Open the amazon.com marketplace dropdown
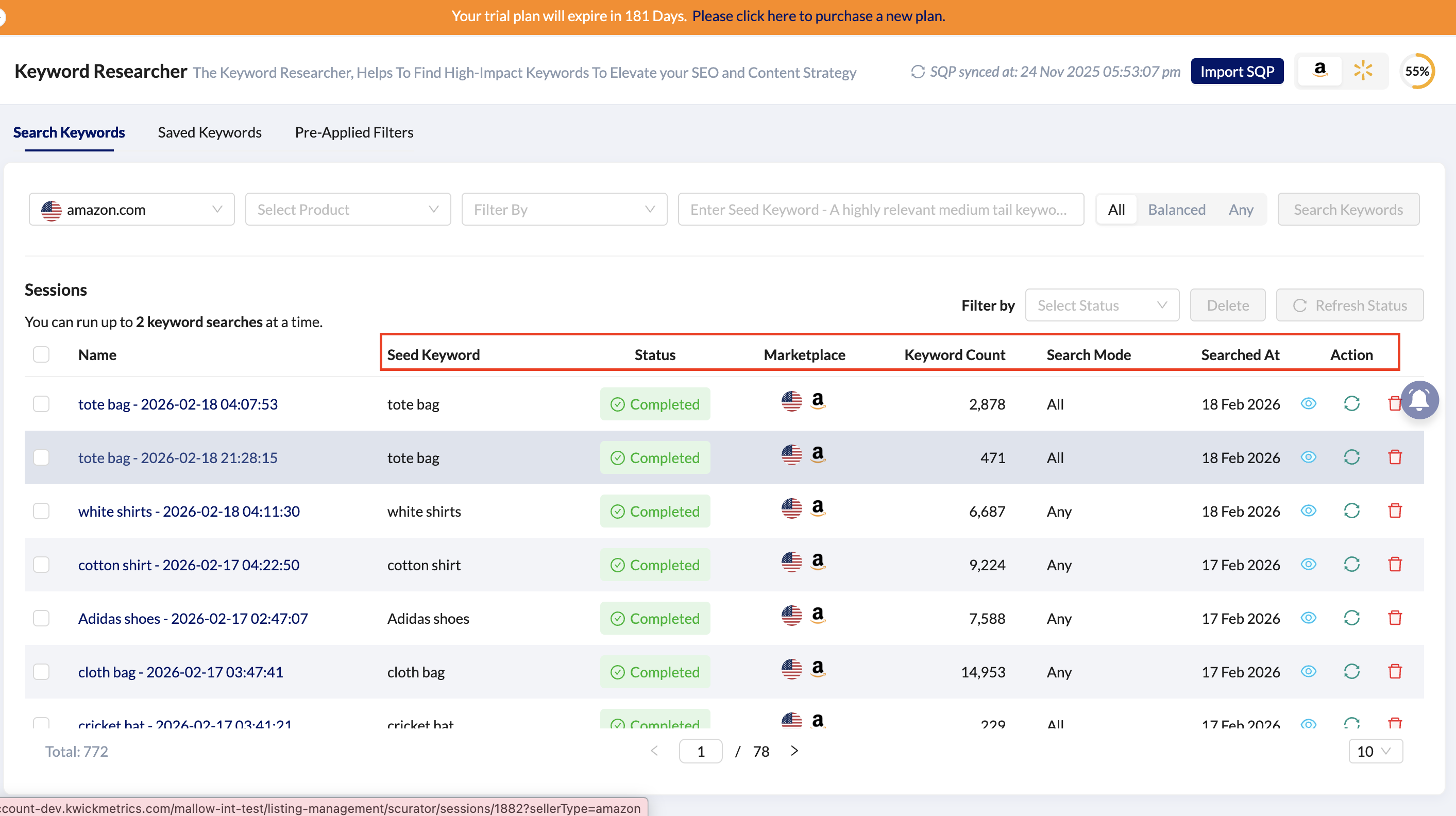 pyautogui.click(x=132, y=210)
